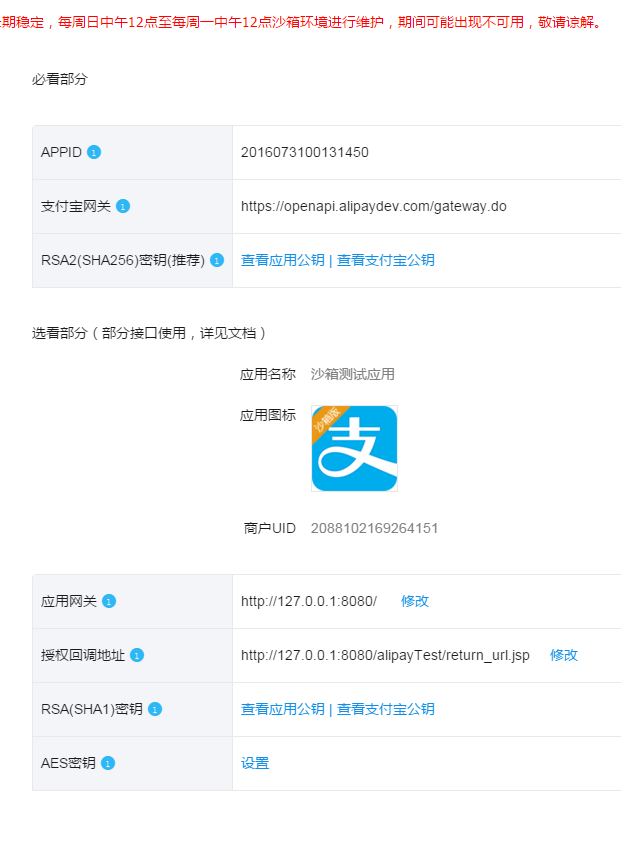Click the info icon next to RSA2(SHA256)密钥(推荐)
Viewport: 621px width, 850px height.
click(217, 260)
